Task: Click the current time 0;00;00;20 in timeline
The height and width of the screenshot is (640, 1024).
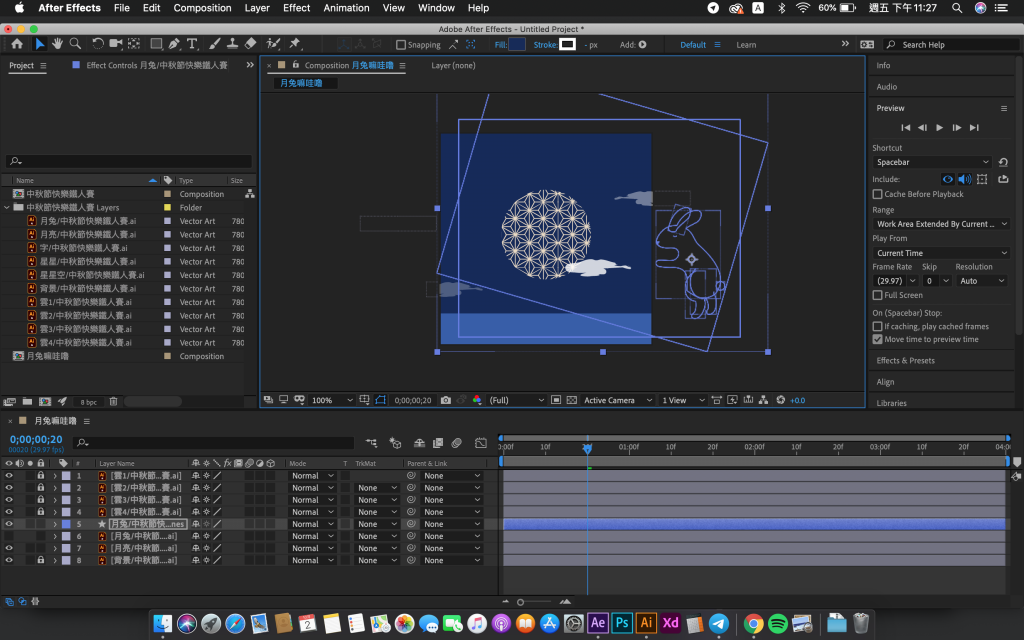Action: click(x=35, y=439)
